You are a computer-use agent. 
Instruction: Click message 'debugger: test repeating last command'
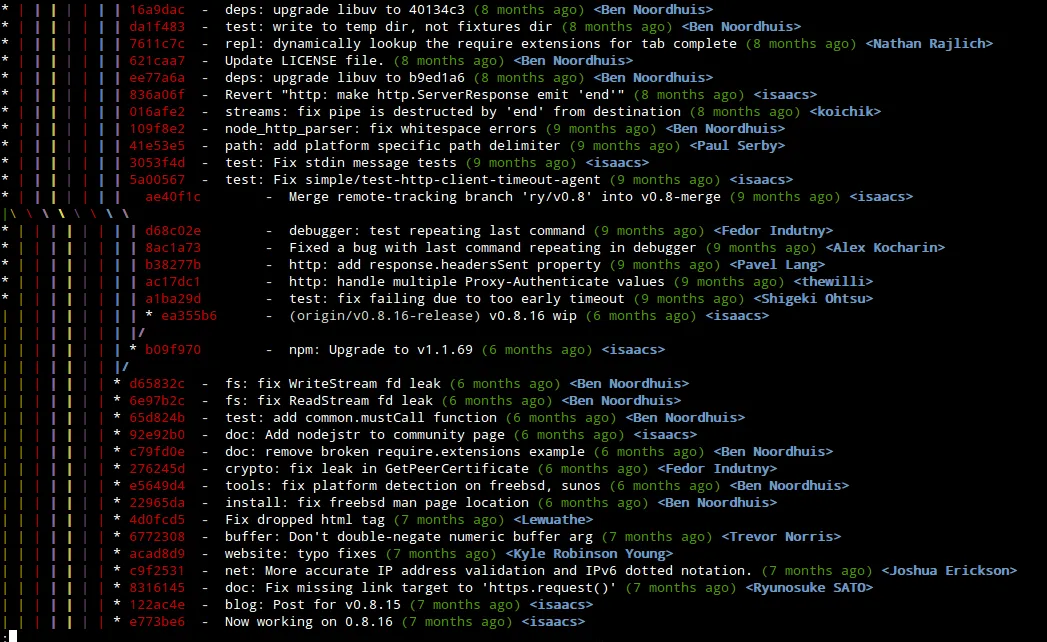[x=437, y=230]
